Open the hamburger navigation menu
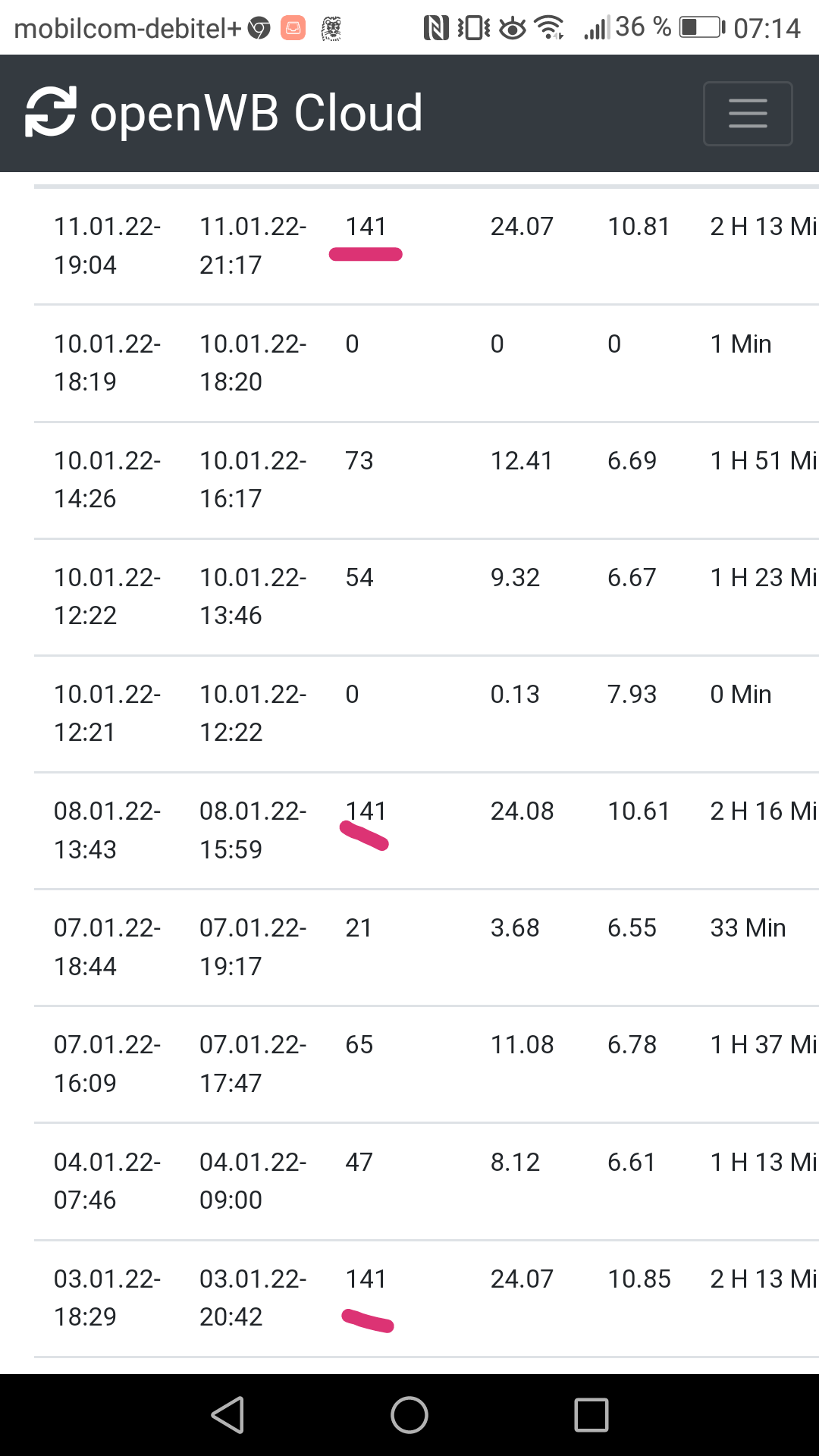Image resolution: width=819 pixels, height=1456 pixels. click(748, 114)
